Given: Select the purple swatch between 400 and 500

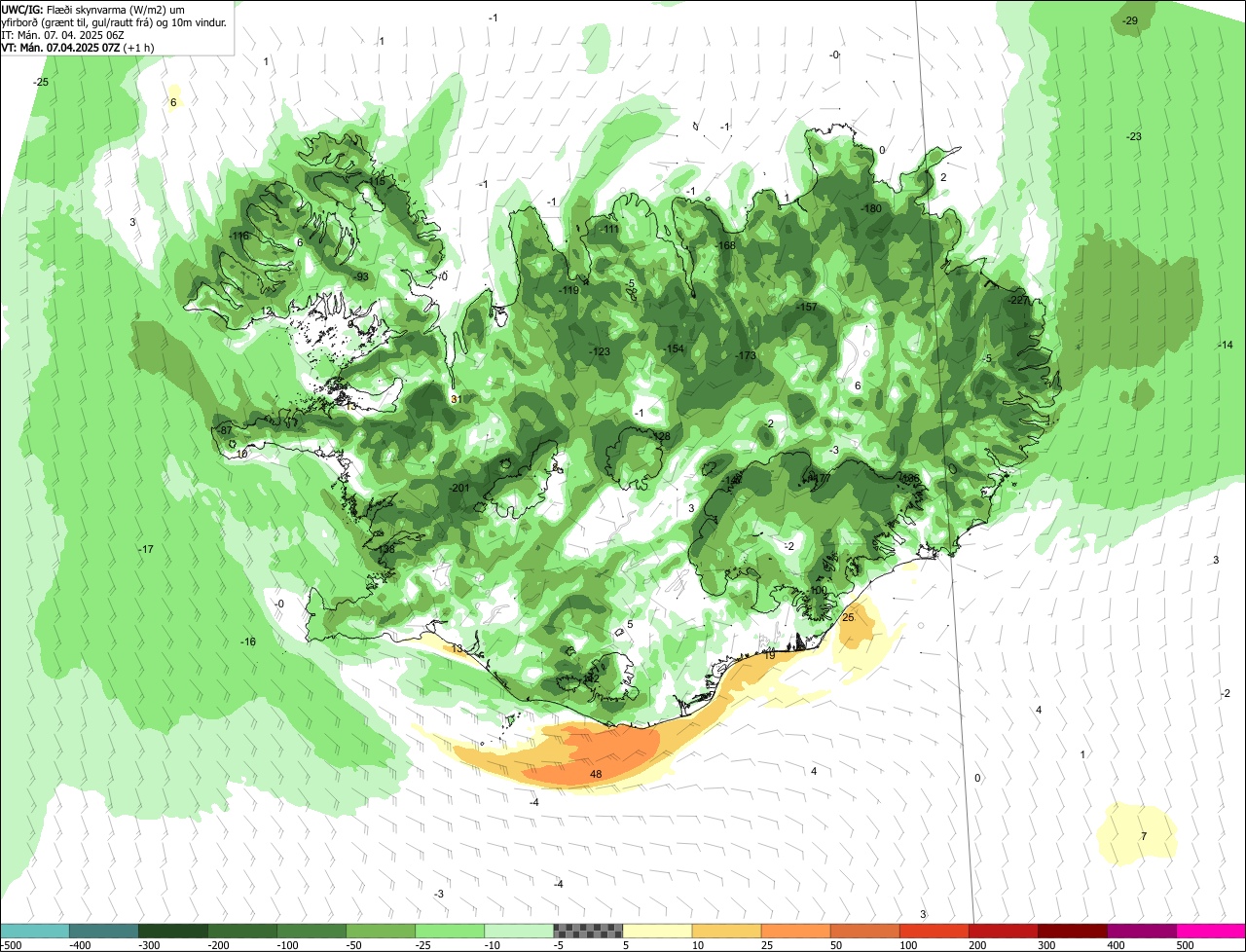Looking at the screenshot, I should point(1141,931).
